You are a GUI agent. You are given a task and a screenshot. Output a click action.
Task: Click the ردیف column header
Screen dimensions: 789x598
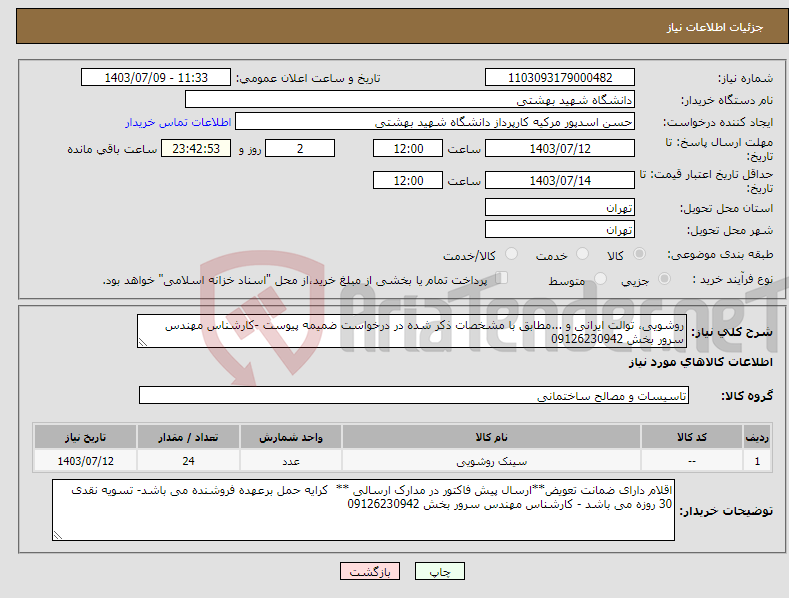pos(757,437)
